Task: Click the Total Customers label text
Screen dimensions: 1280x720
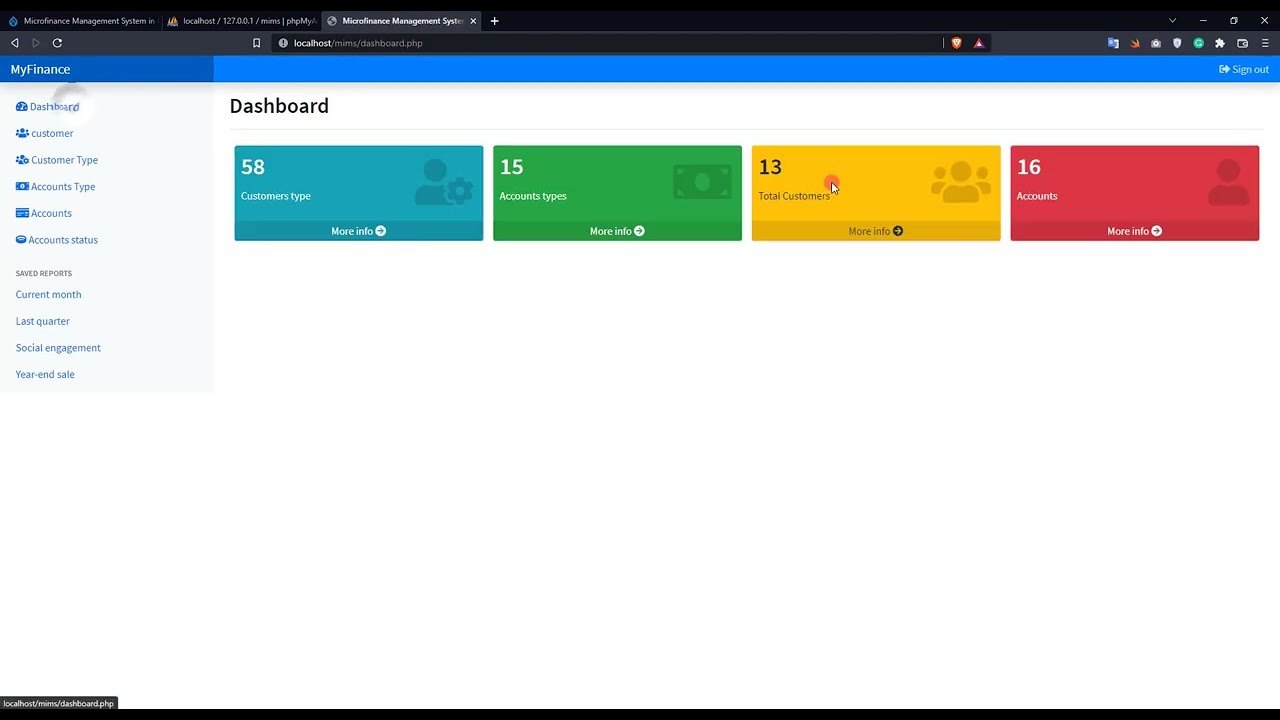Action: [x=794, y=196]
